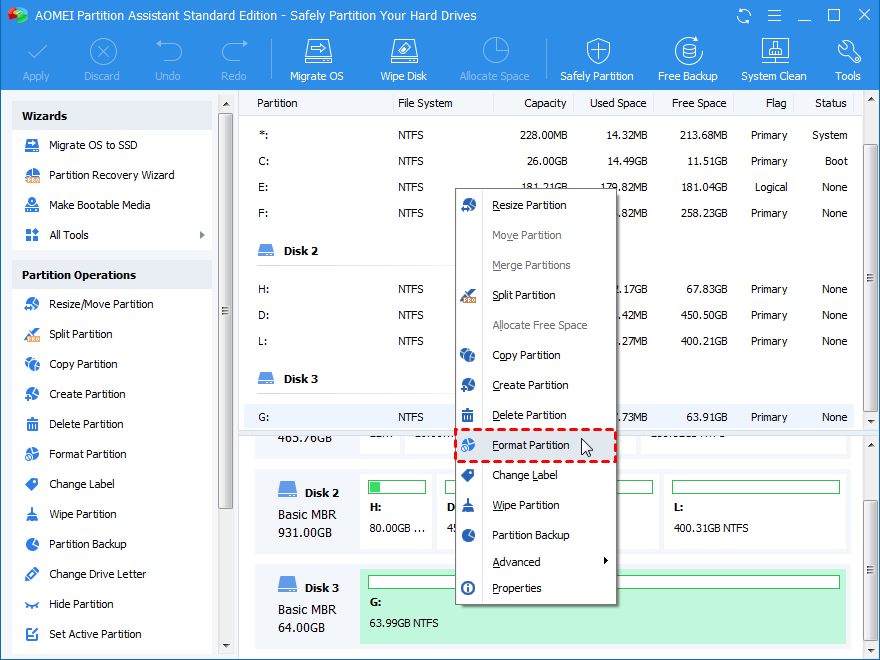The height and width of the screenshot is (660, 880).
Task: Select Wipe Partition in context menu
Action: 536,505
